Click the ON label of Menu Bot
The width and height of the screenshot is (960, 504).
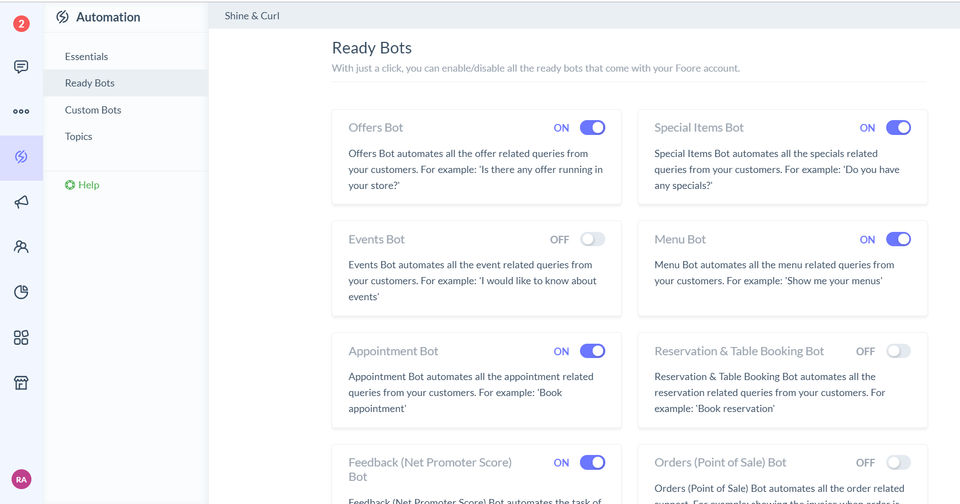868,239
